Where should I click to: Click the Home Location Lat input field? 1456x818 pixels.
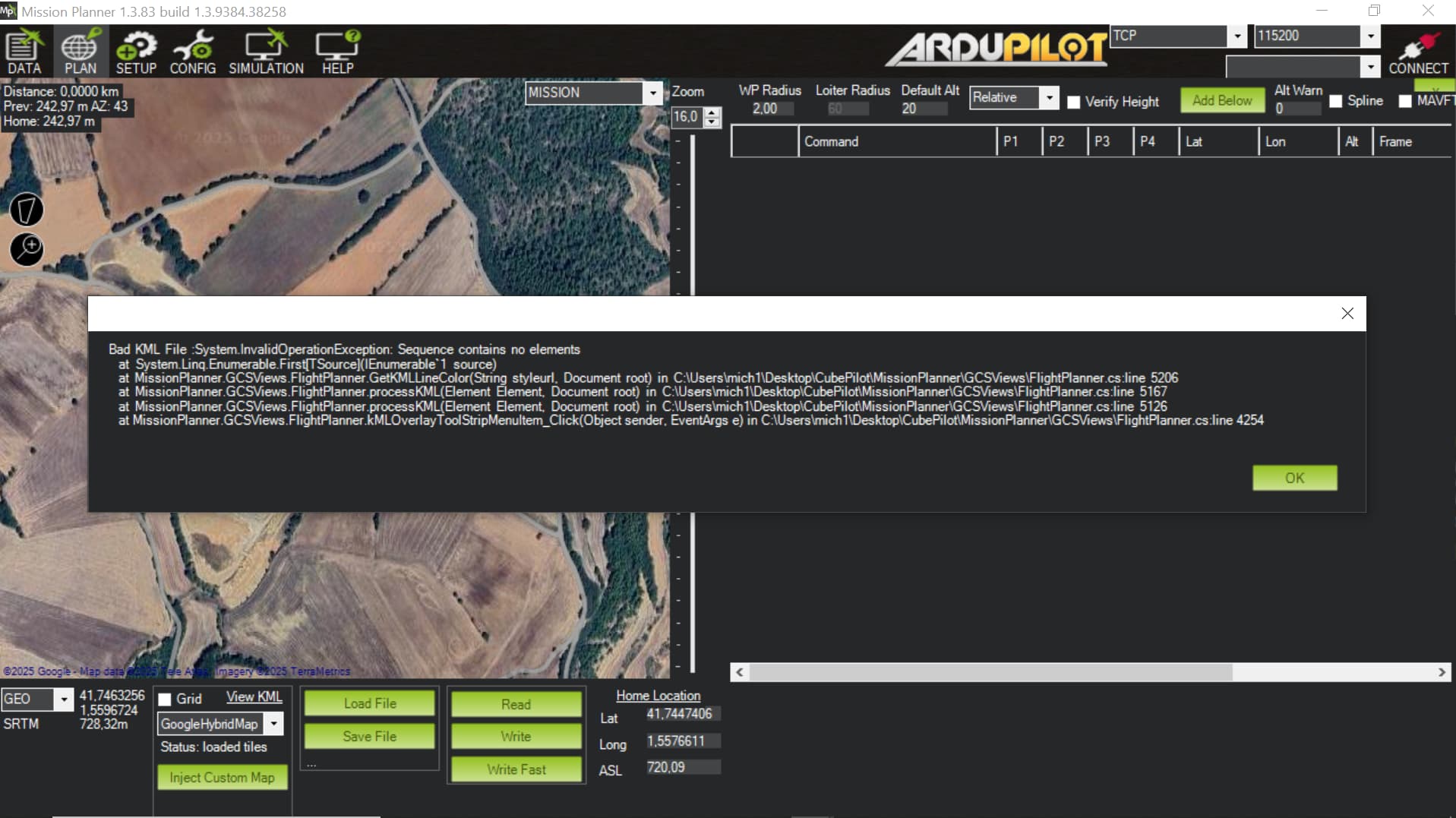pyautogui.click(x=681, y=714)
